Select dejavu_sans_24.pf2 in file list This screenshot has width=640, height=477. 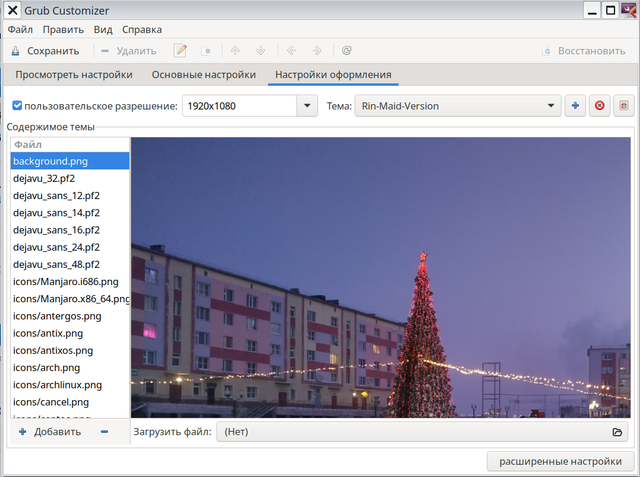pos(70,247)
